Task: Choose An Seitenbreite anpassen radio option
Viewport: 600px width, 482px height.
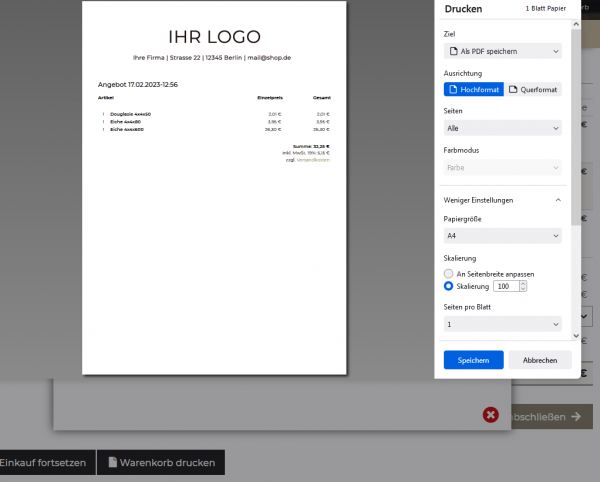Action: pyautogui.click(x=449, y=273)
